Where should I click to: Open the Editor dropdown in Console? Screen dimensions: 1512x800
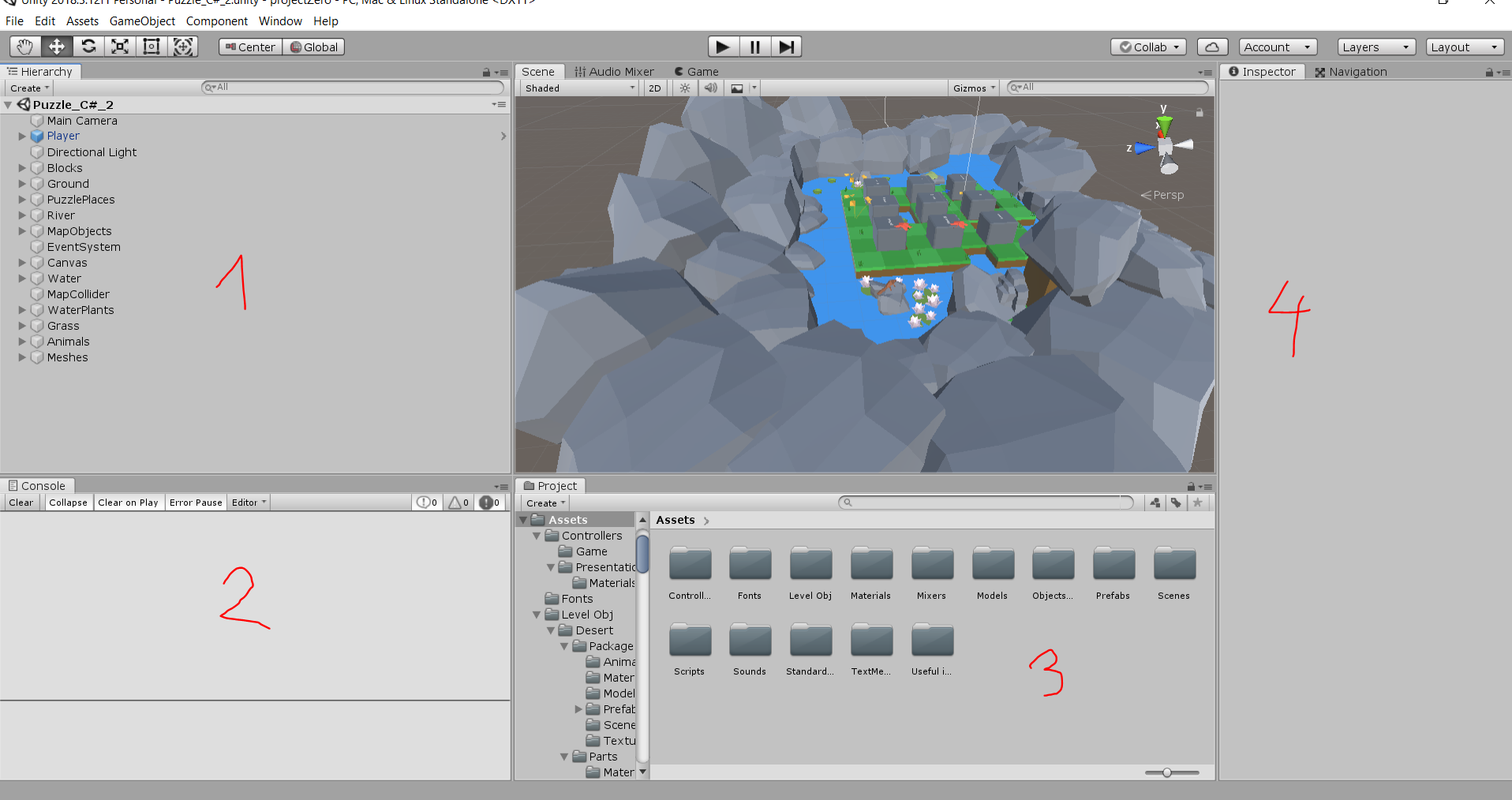249,503
